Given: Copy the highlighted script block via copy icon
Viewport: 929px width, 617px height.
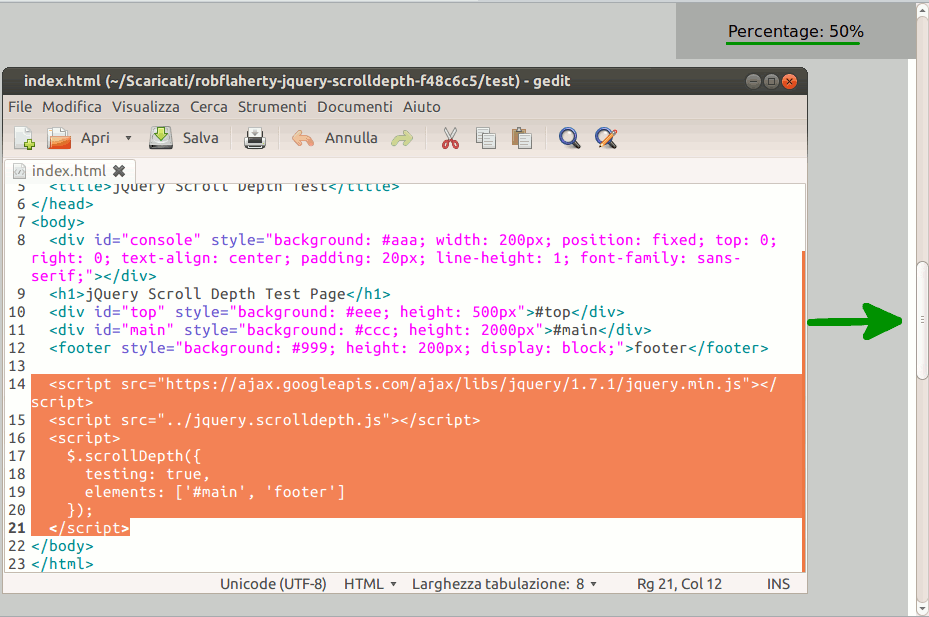Looking at the screenshot, I should 486,138.
